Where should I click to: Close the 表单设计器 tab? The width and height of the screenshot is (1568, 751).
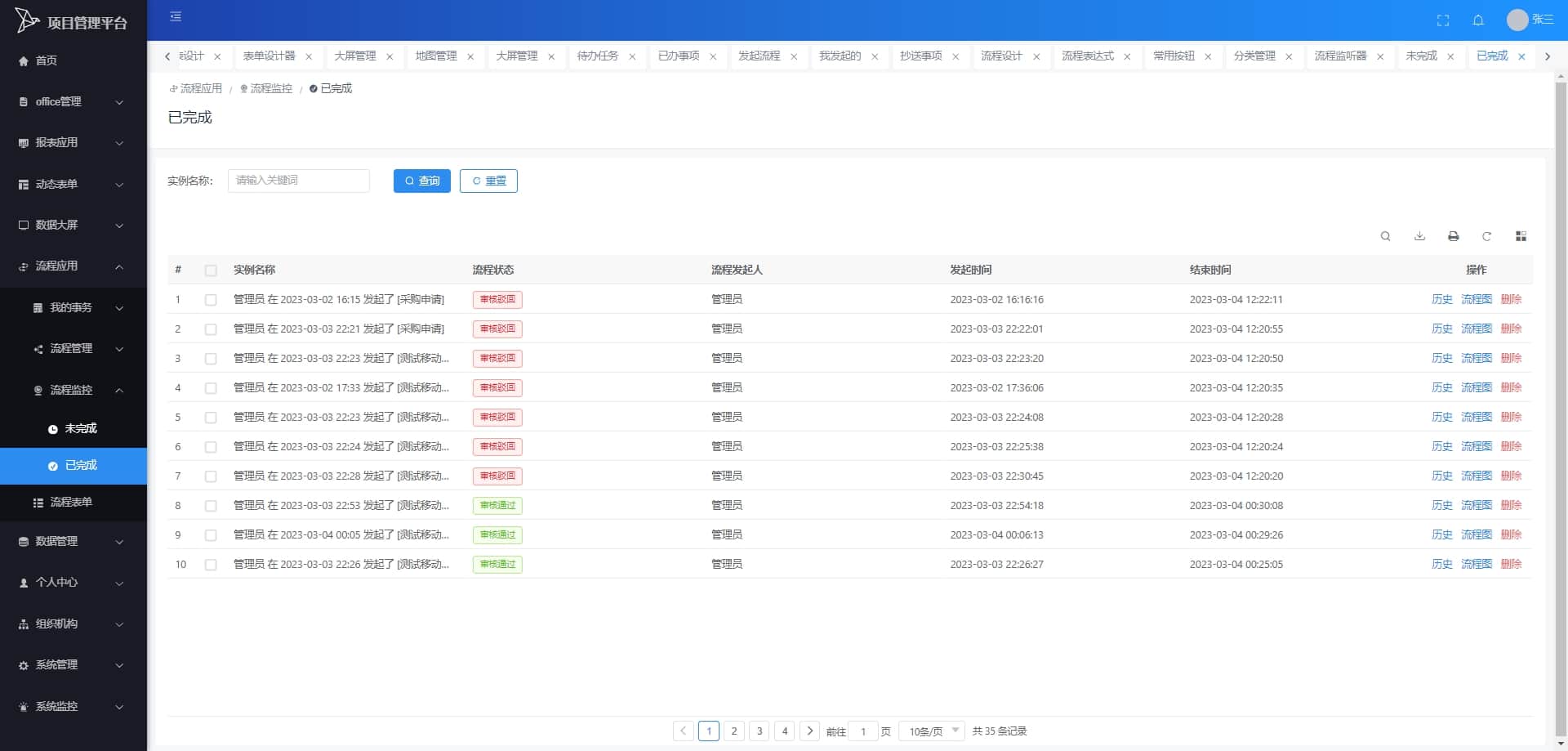pyautogui.click(x=309, y=56)
